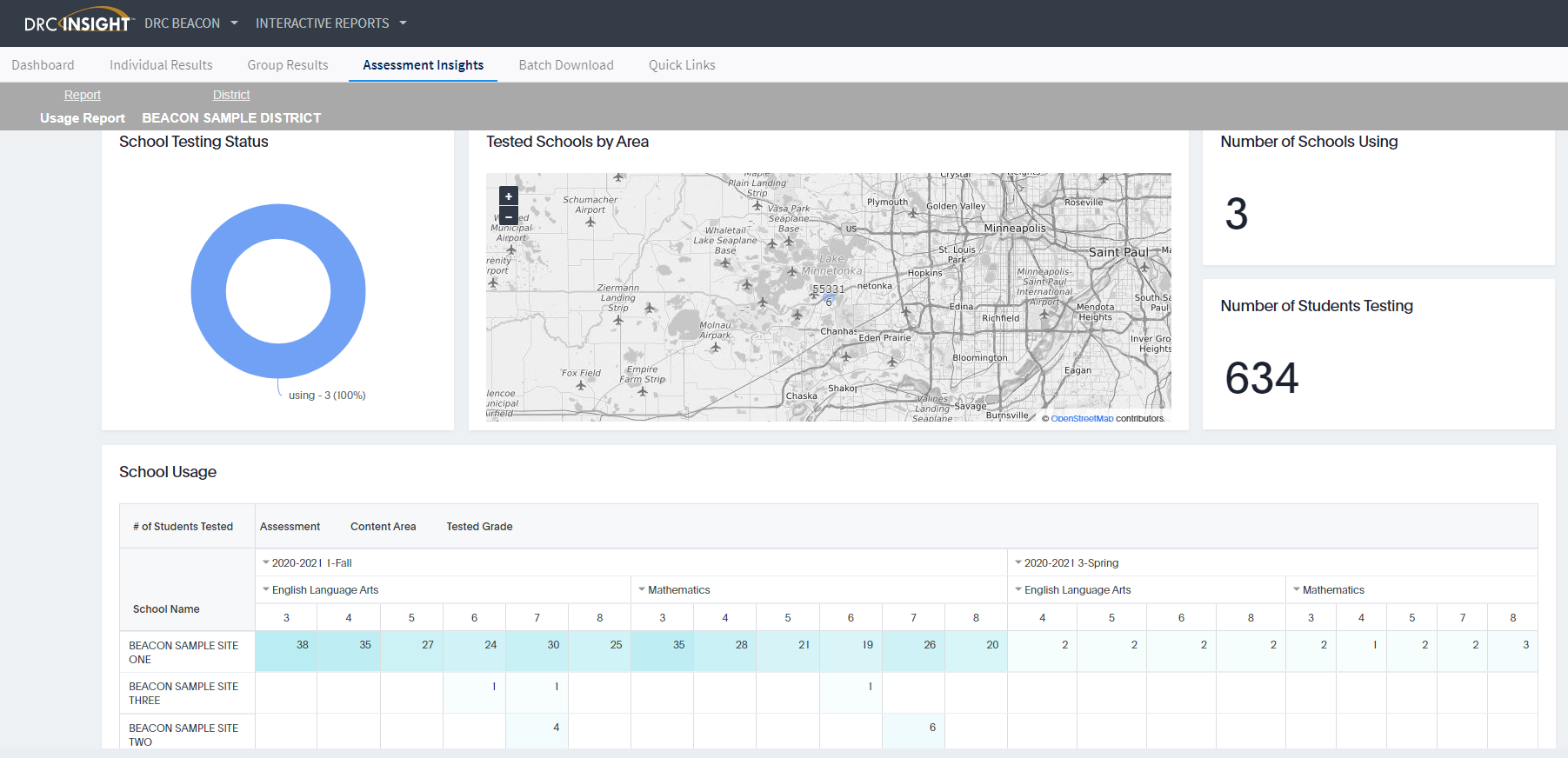Click the cell with value 19
Image resolution: width=1568 pixels, height=758 pixels.
[851, 651]
